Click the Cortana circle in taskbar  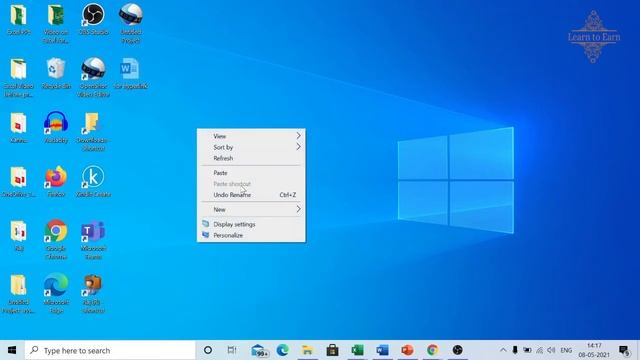[208, 350]
